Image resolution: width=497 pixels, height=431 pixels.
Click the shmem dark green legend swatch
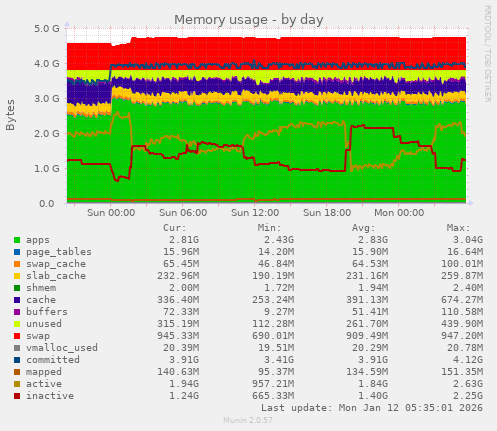click(17, 288)
